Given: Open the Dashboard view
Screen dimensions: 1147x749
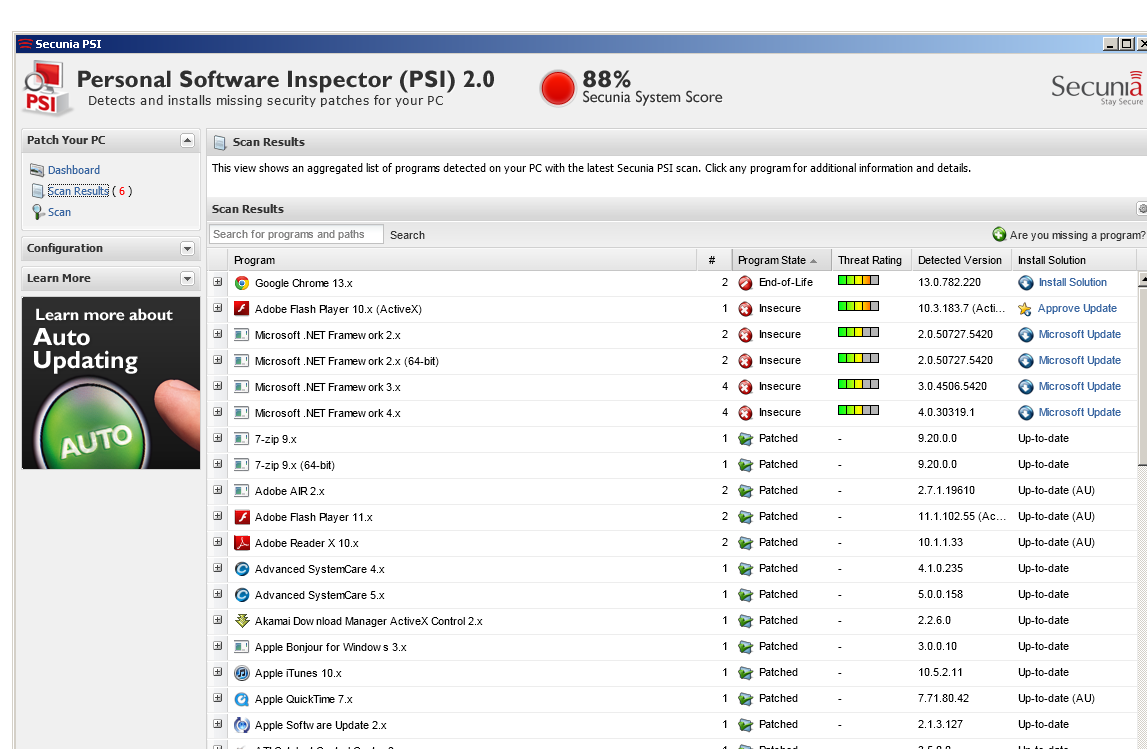Looking at the screenshot, I should click(74, 170).
